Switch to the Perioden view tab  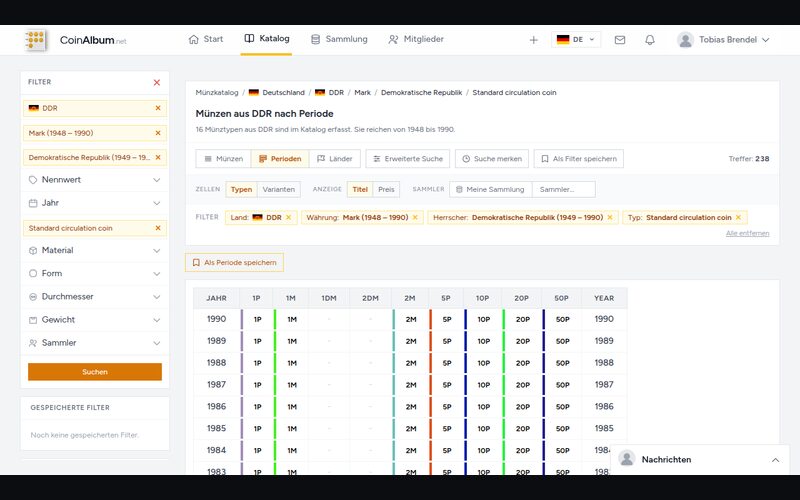click(280, 159)
